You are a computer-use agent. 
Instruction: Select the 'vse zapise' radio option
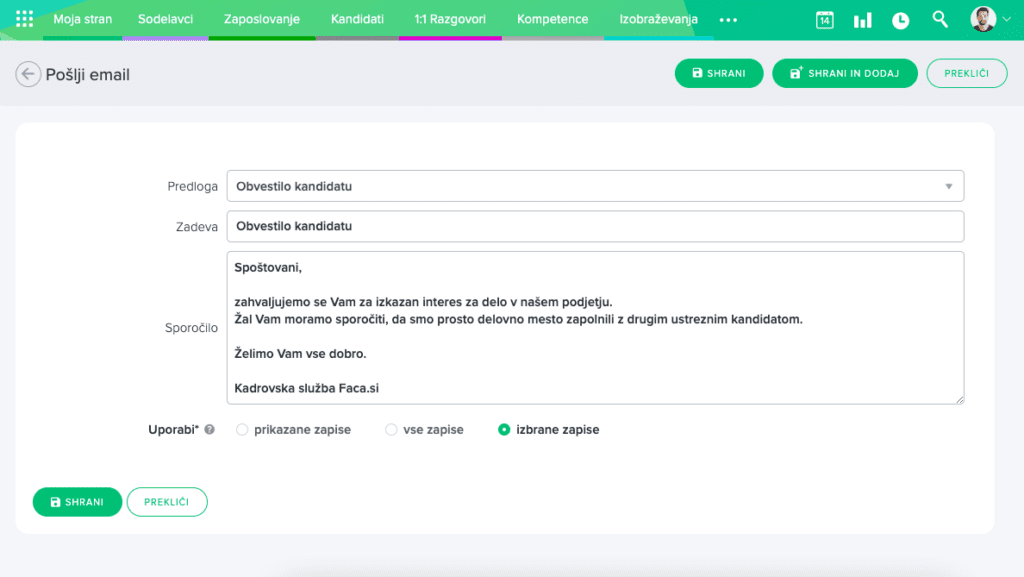[x=391, y=430]
